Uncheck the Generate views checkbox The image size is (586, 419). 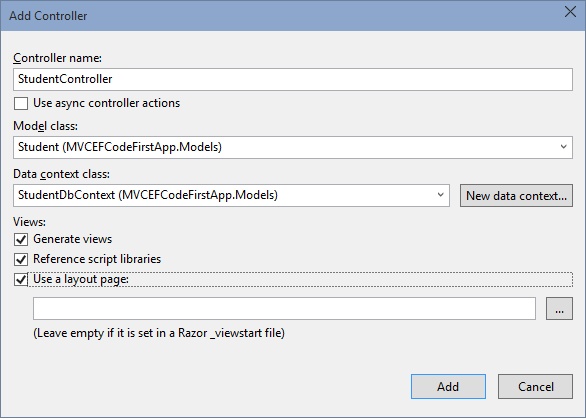point(21,240)
